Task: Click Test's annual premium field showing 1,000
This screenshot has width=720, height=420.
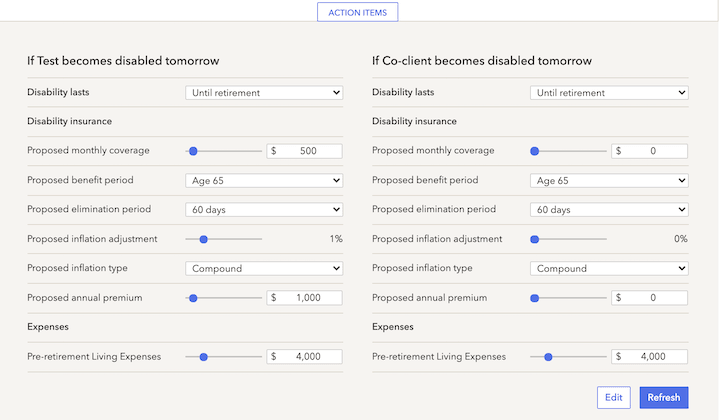Action: [x=304, y=298]
